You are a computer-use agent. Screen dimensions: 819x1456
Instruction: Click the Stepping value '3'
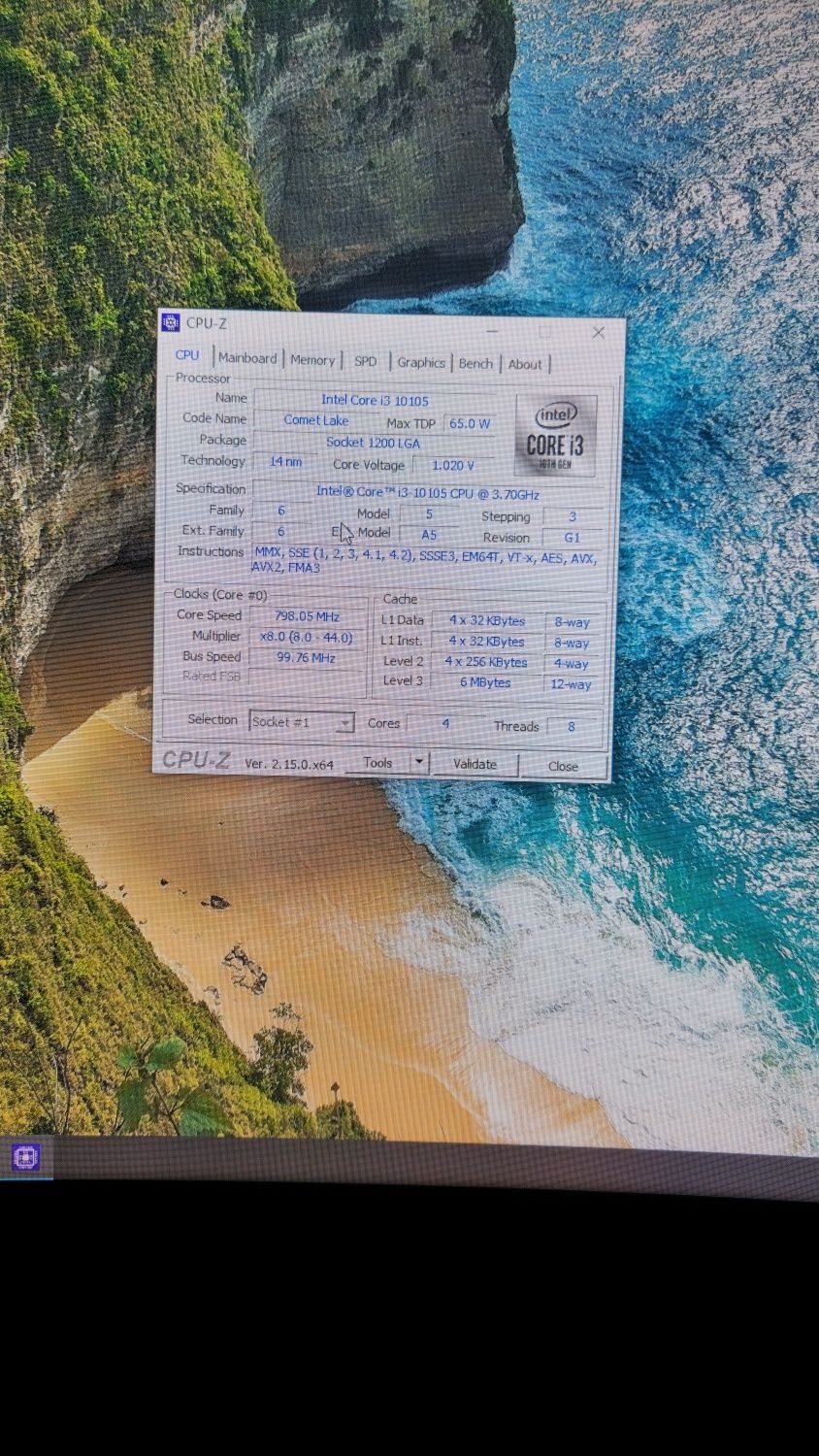point(573,516)
